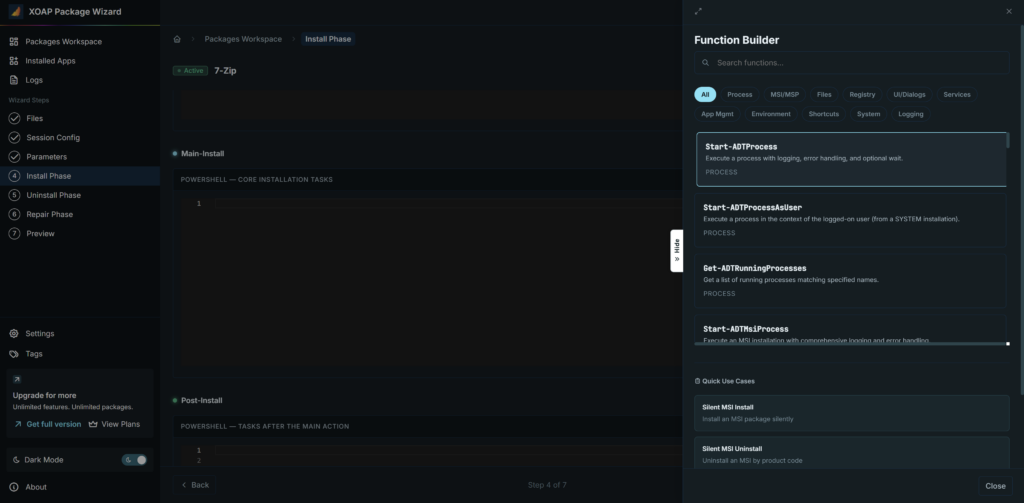Click the function list scrollbar
1024x503 pixels.
tap(1008, 140)
